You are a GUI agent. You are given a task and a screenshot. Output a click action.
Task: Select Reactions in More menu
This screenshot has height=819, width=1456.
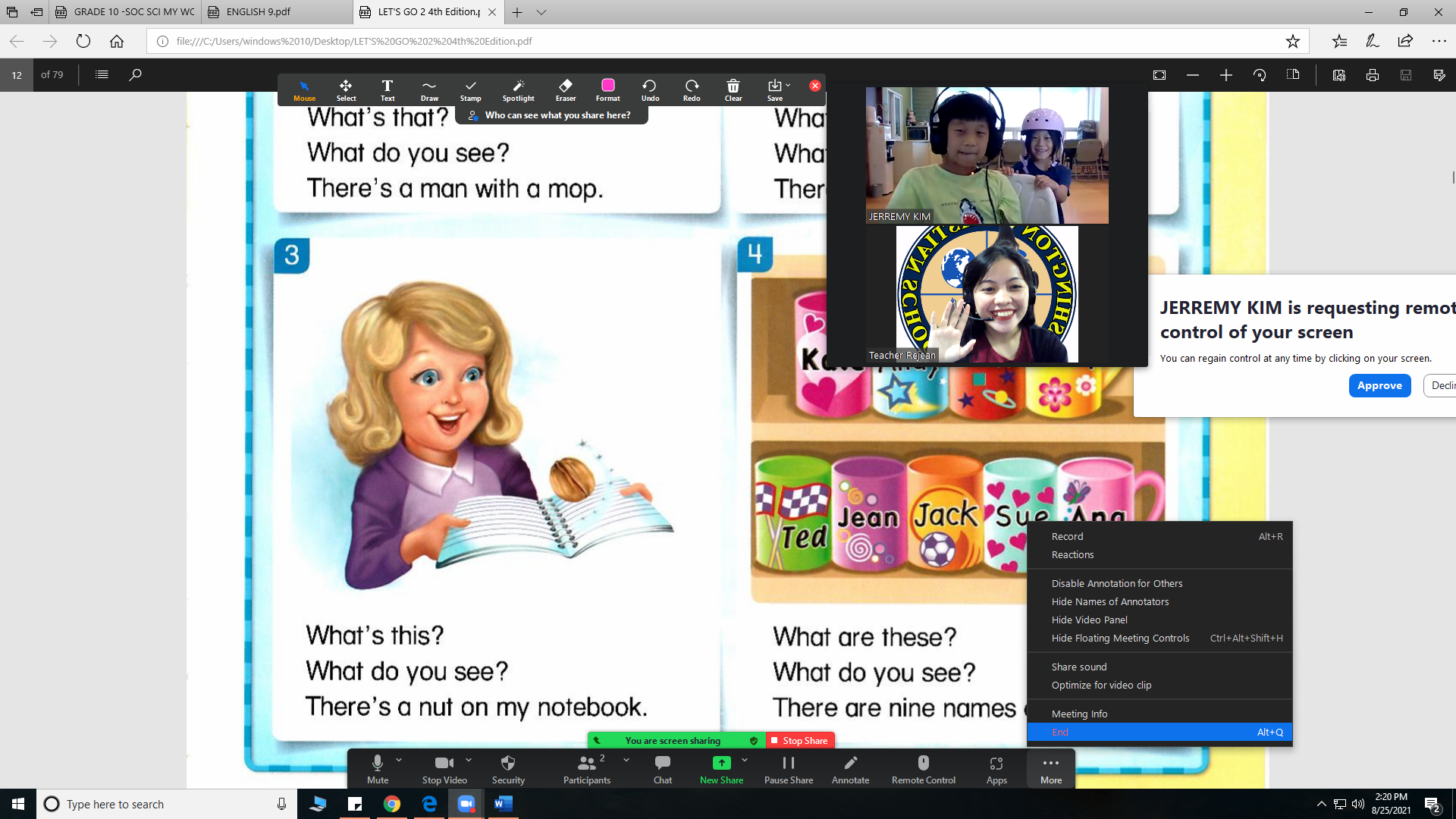[x=1160, y=554]
